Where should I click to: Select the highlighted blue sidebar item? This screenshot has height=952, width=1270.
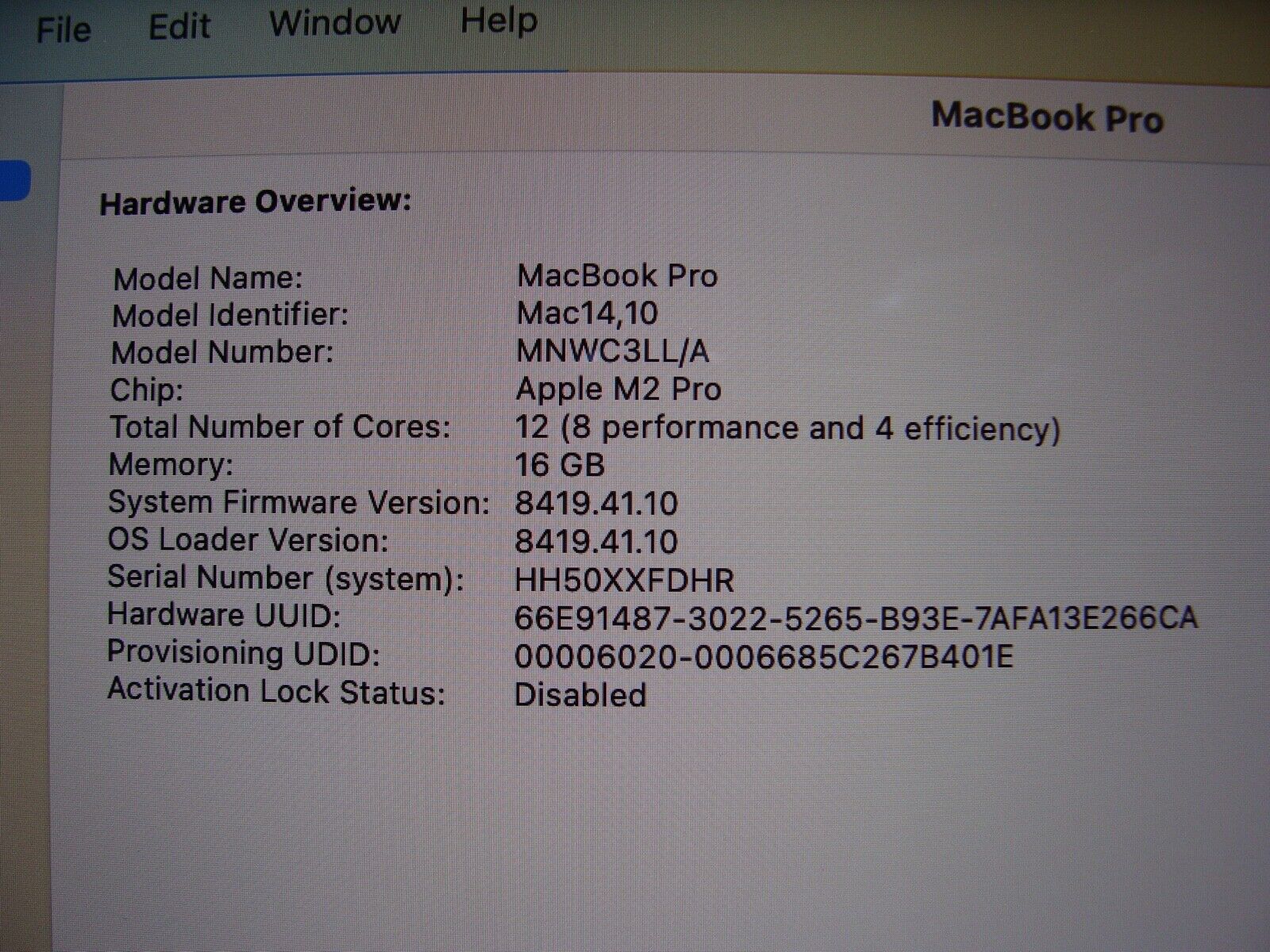coord(15,181)
